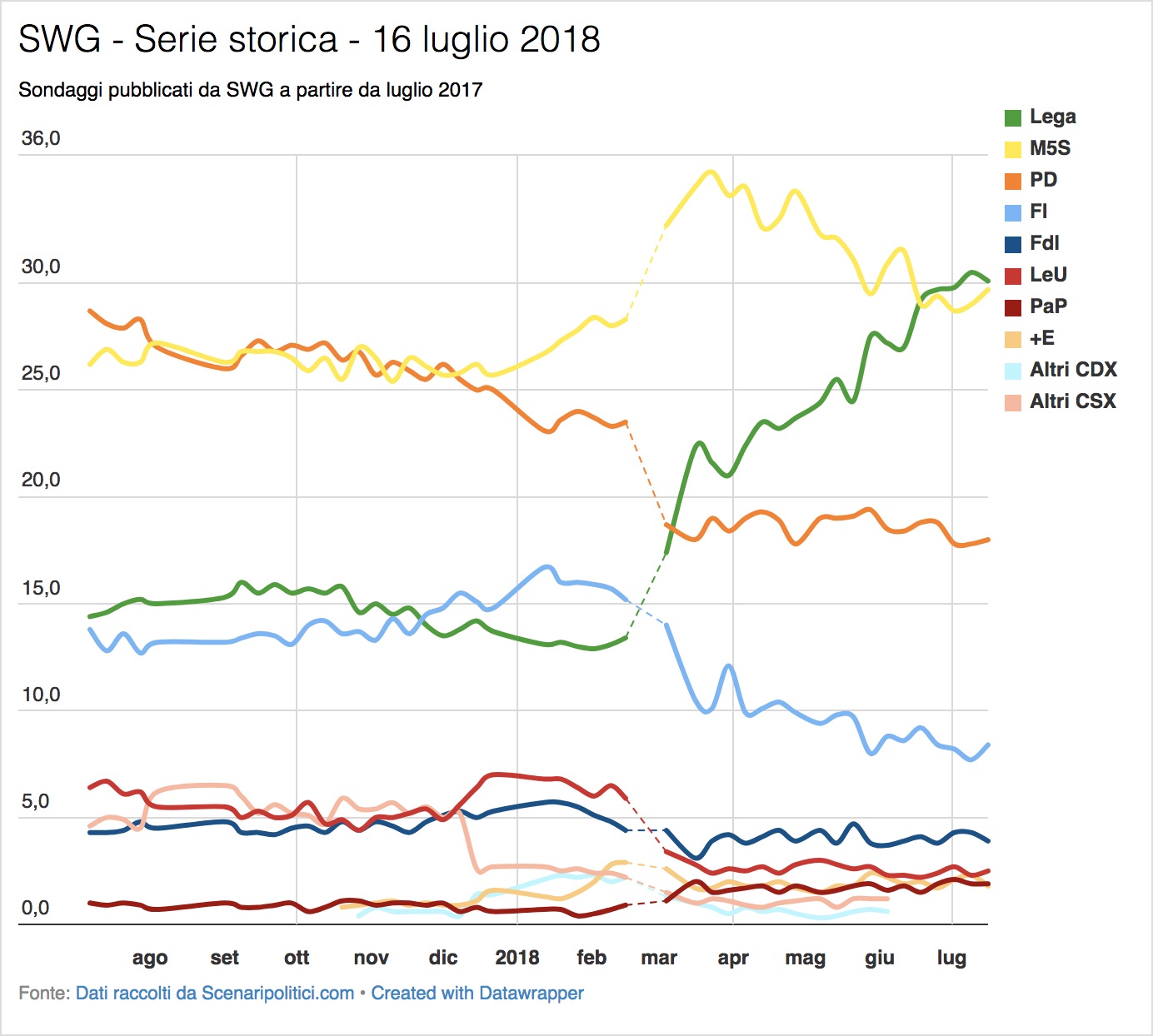Click the chart title SWG - Serie storica
Screen dimensions: 1153x1036
click(x=178, y=39)
